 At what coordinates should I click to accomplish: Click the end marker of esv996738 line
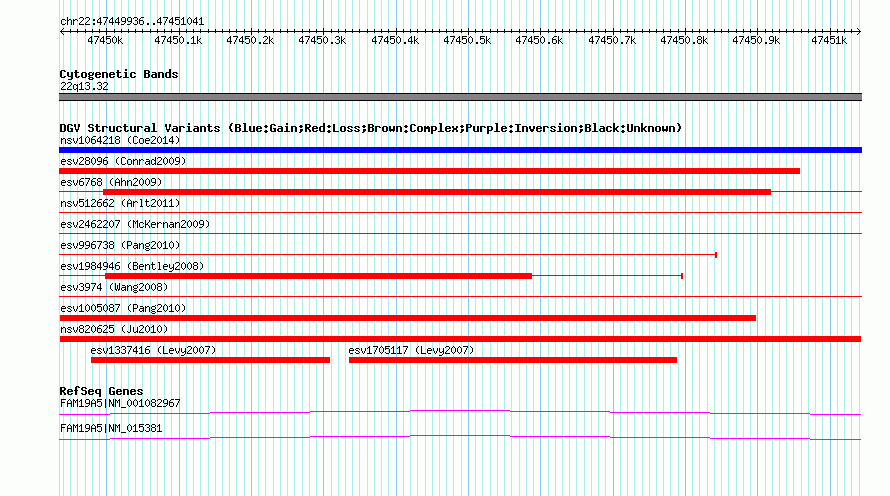point(716,255)
